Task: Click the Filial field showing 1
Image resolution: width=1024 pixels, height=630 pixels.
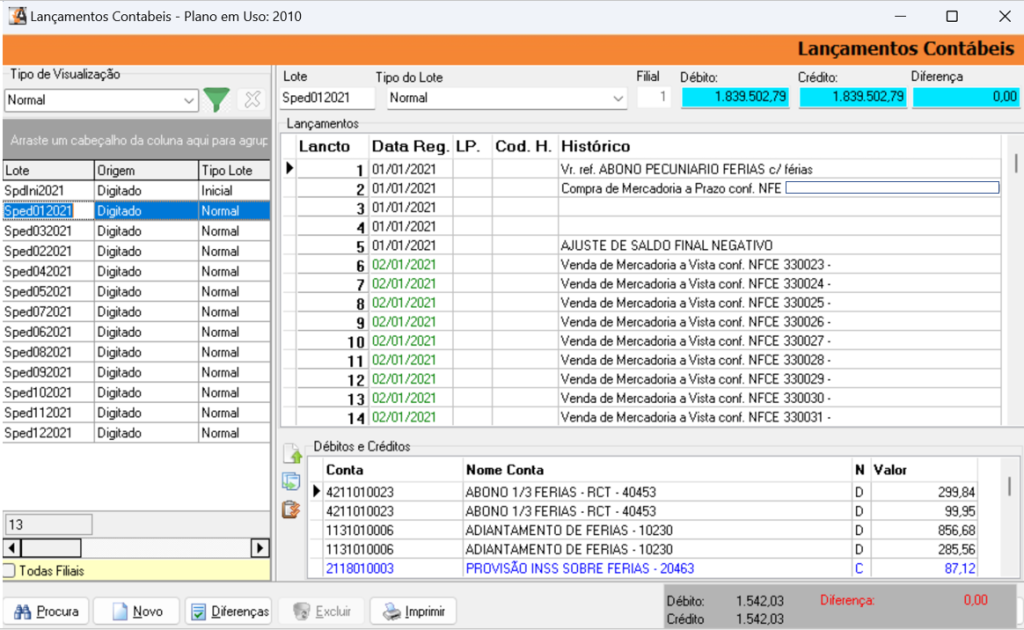Action: pyautogui.click(x=654, y=97)
